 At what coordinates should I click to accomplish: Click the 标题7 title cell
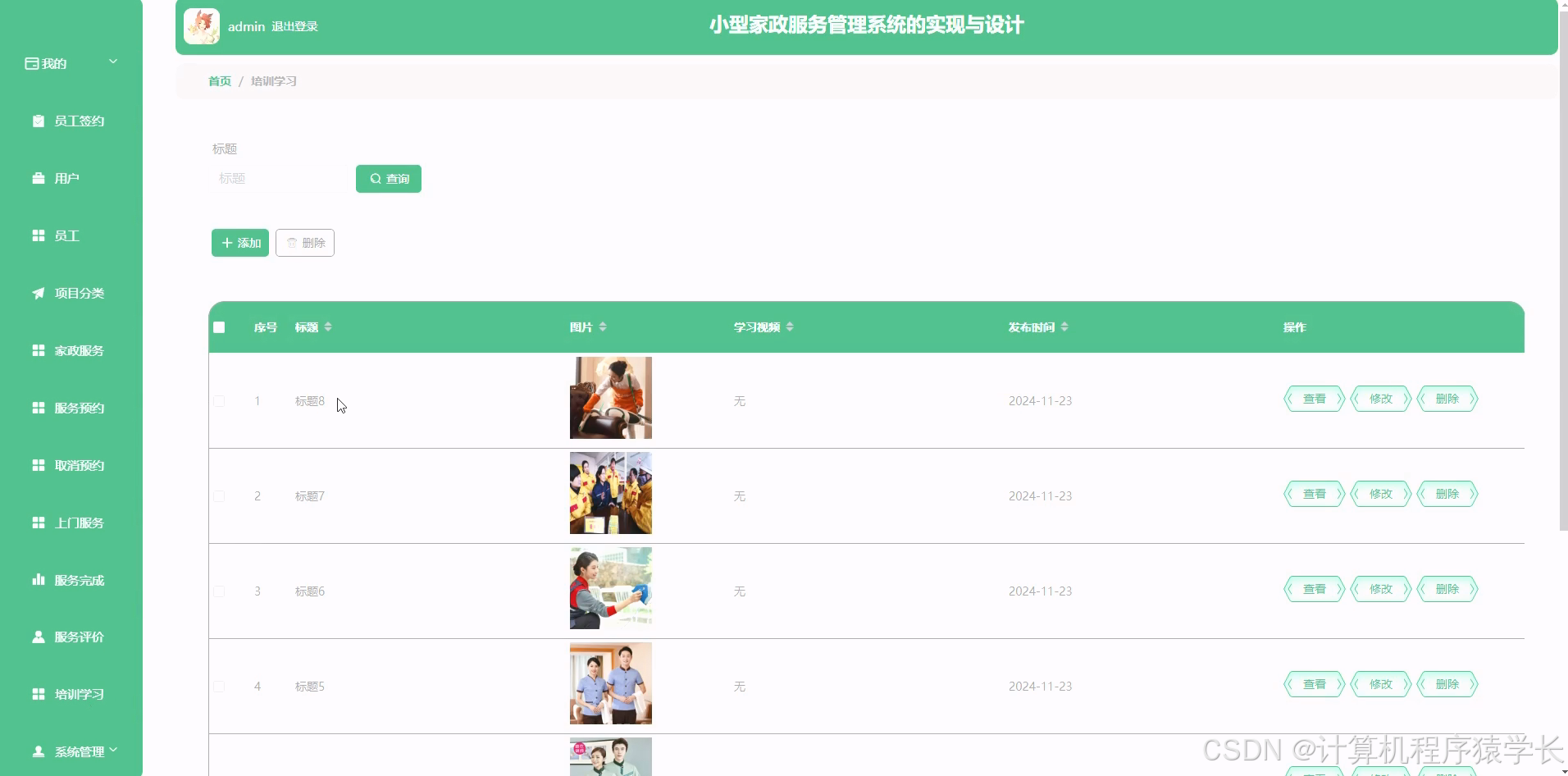[310, 496]
